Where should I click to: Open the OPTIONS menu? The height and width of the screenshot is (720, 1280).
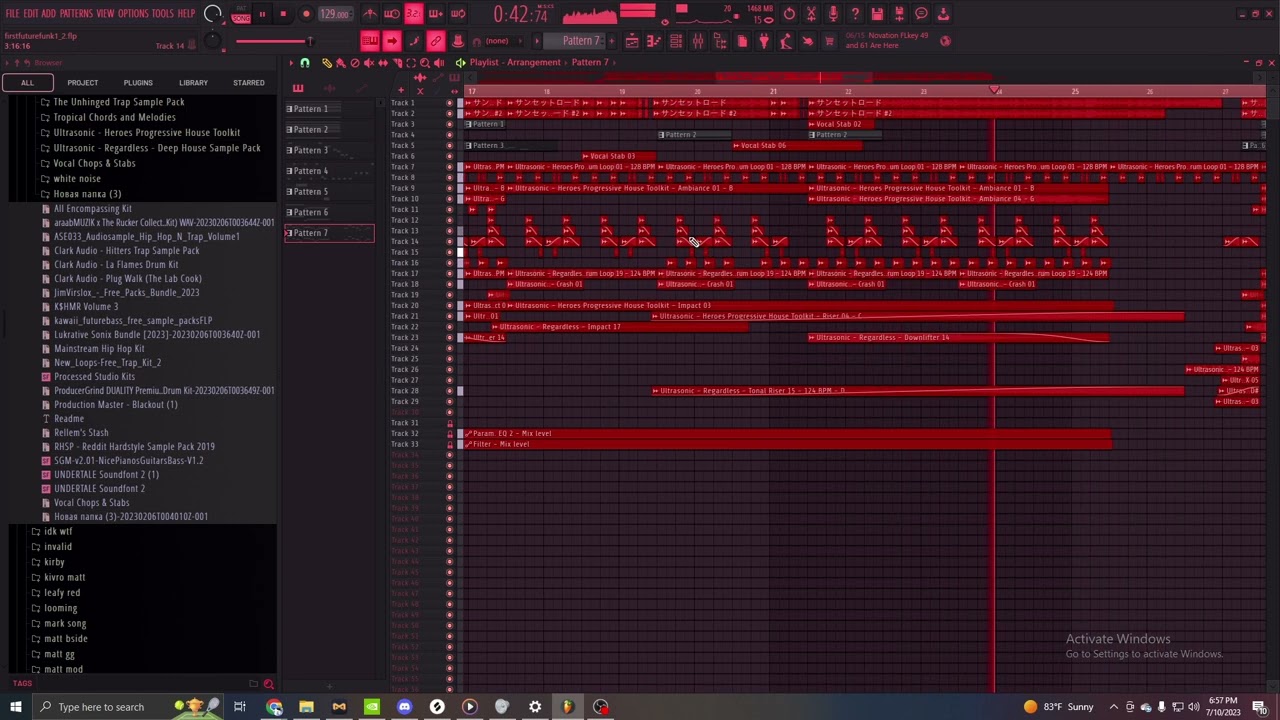coord(133,14)
